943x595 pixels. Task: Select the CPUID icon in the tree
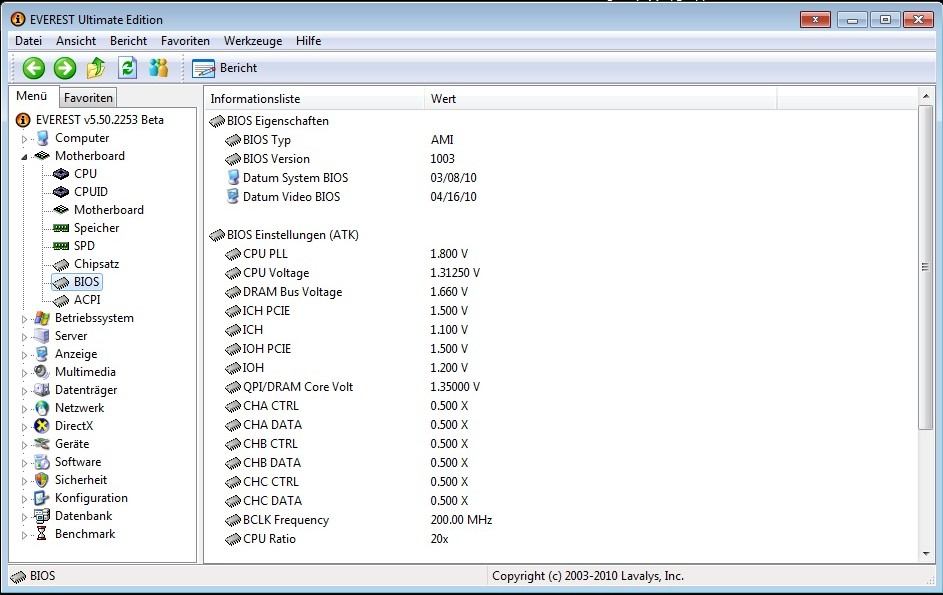pos(61,192)
